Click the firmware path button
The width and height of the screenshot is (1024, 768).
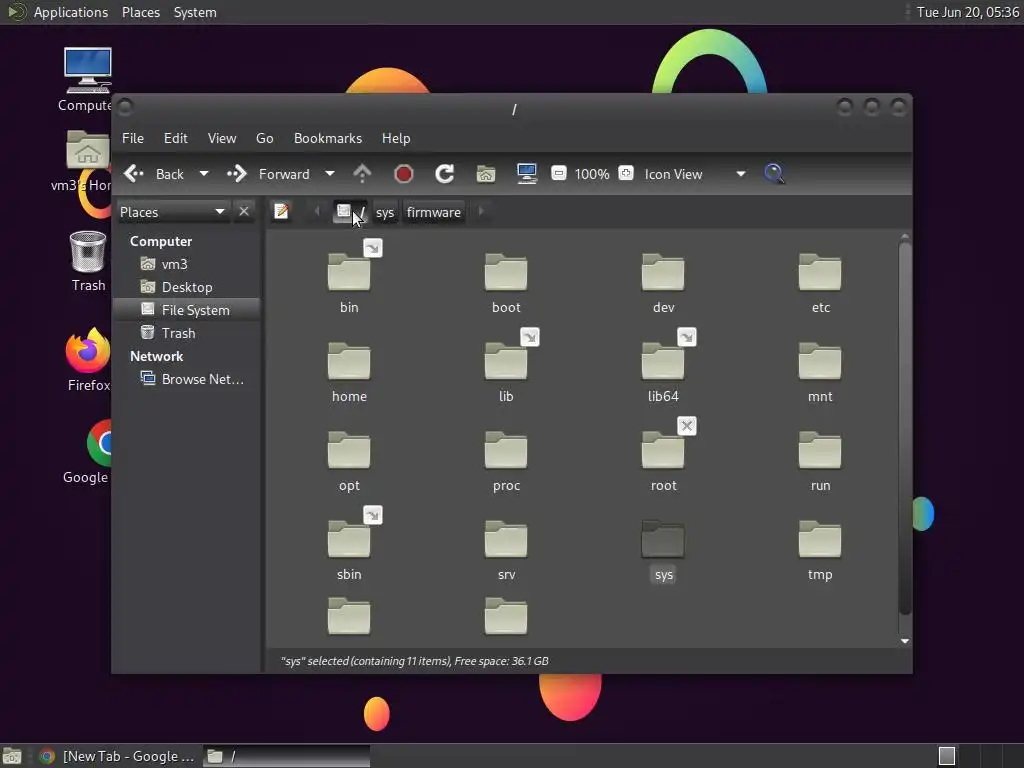pyautogui.click(x=434, y=212)
